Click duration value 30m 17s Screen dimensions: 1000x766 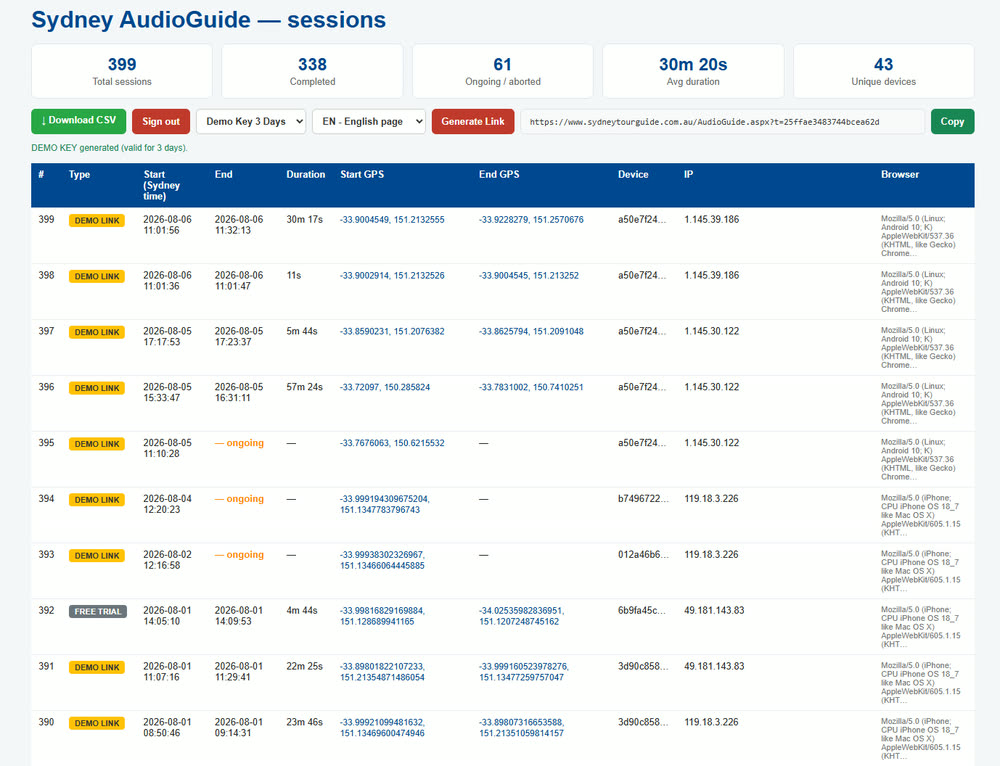pos(304,219)
